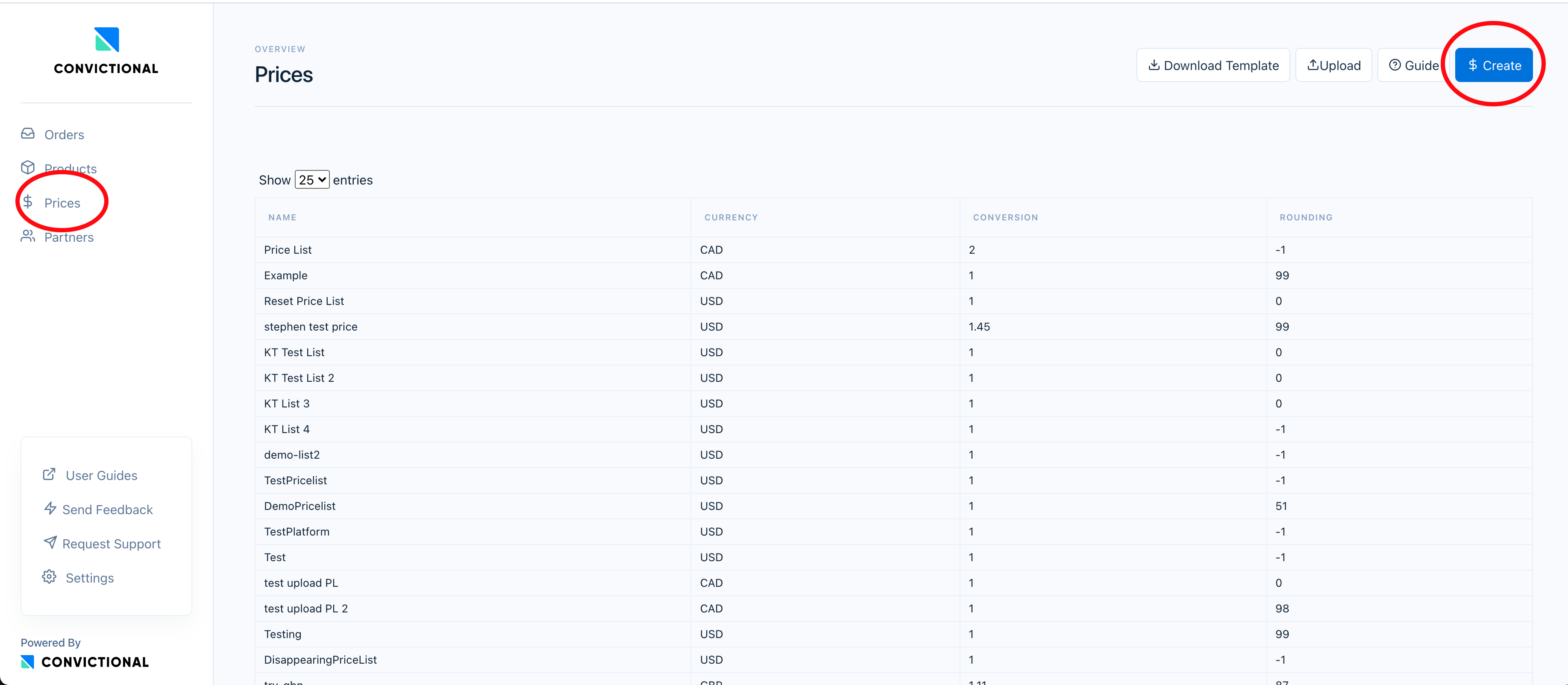
Task: Select the 'KT List 4' row
Action: pos(893,429)
